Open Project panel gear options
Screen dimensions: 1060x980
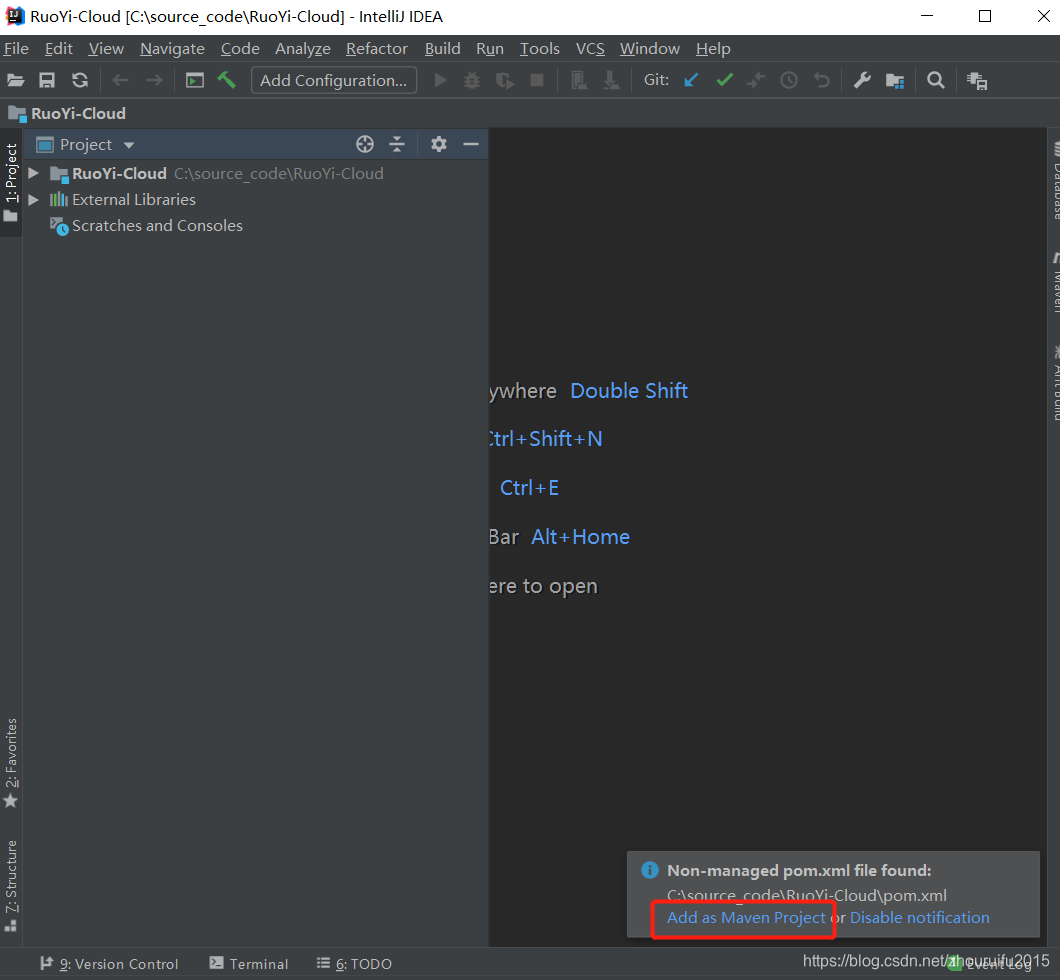(439, 144)
